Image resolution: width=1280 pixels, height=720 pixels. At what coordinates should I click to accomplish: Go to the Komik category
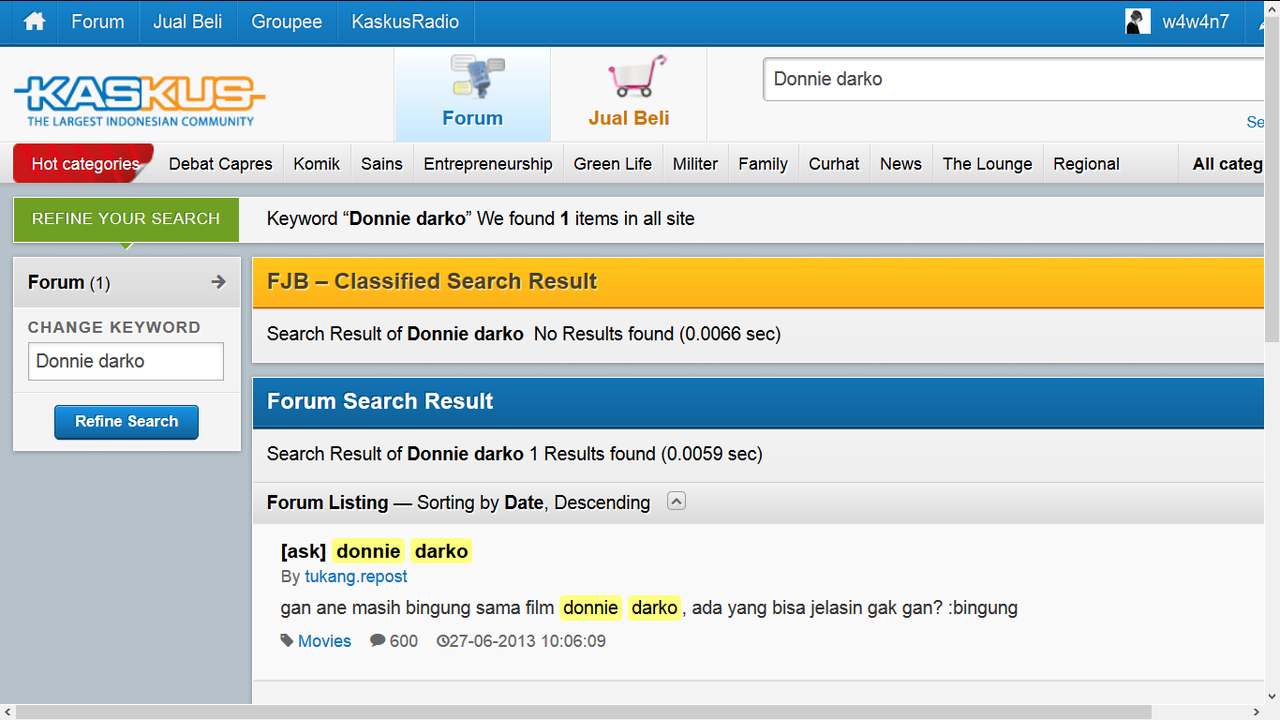tap(317, 164)
